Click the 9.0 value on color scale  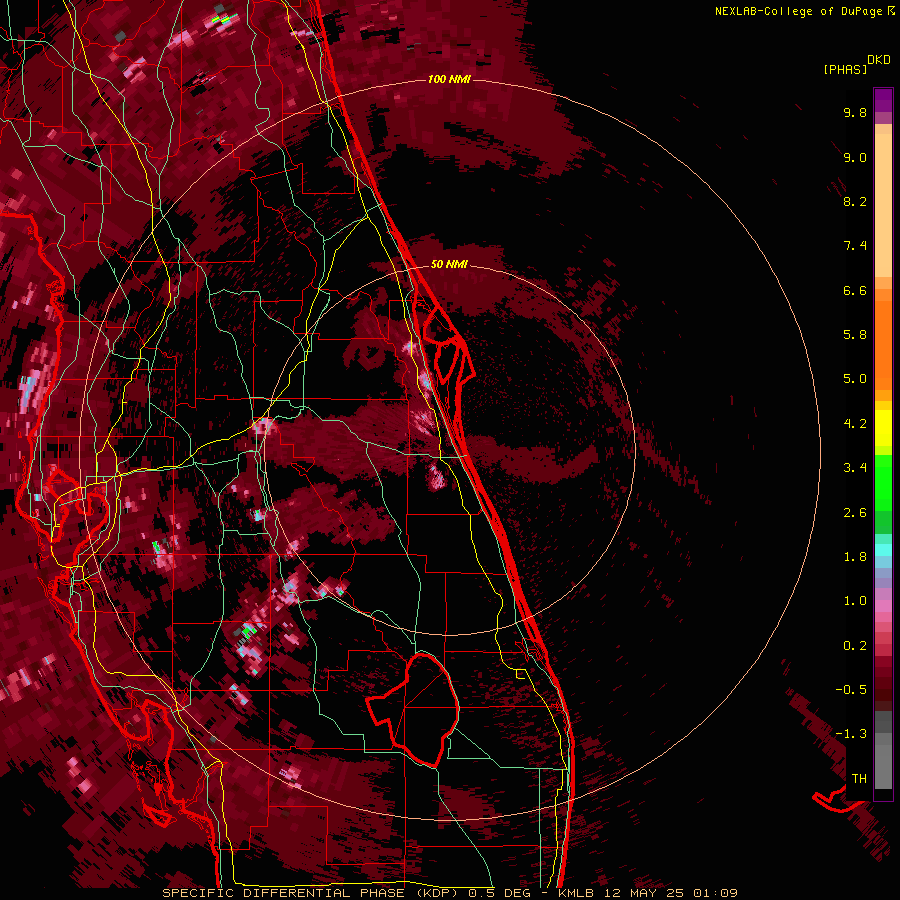(x=855, y=157)
